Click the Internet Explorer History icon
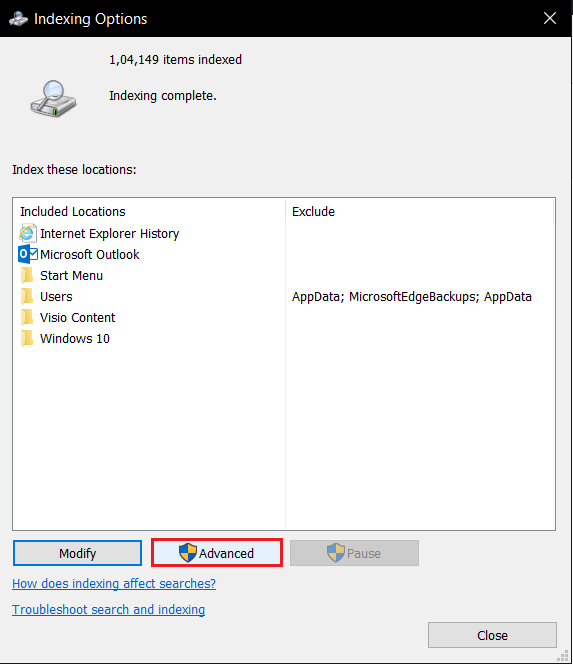 click(x=28, y=233)
